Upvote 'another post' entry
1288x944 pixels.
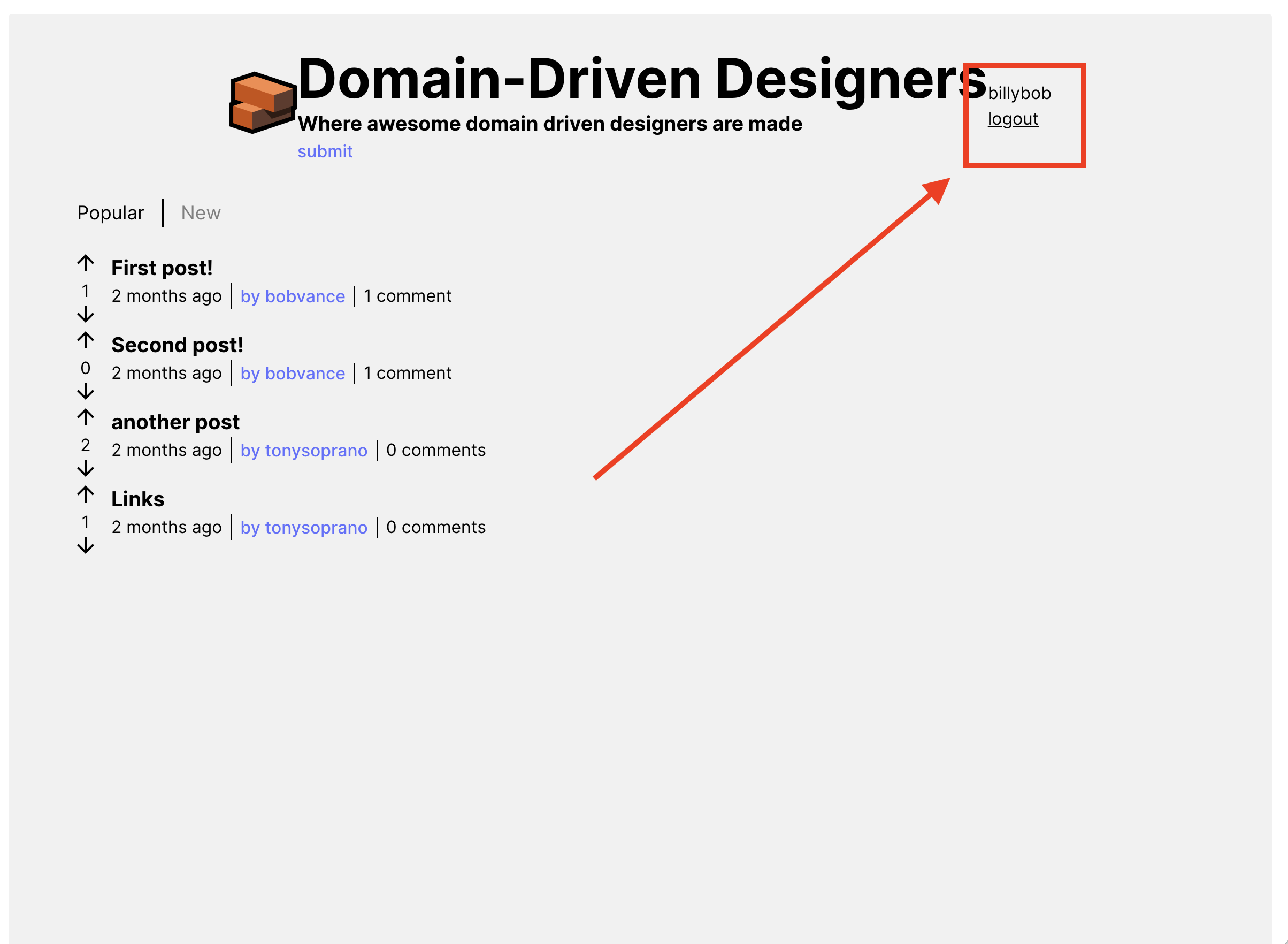pyautogui.click(x=86, y=418)
